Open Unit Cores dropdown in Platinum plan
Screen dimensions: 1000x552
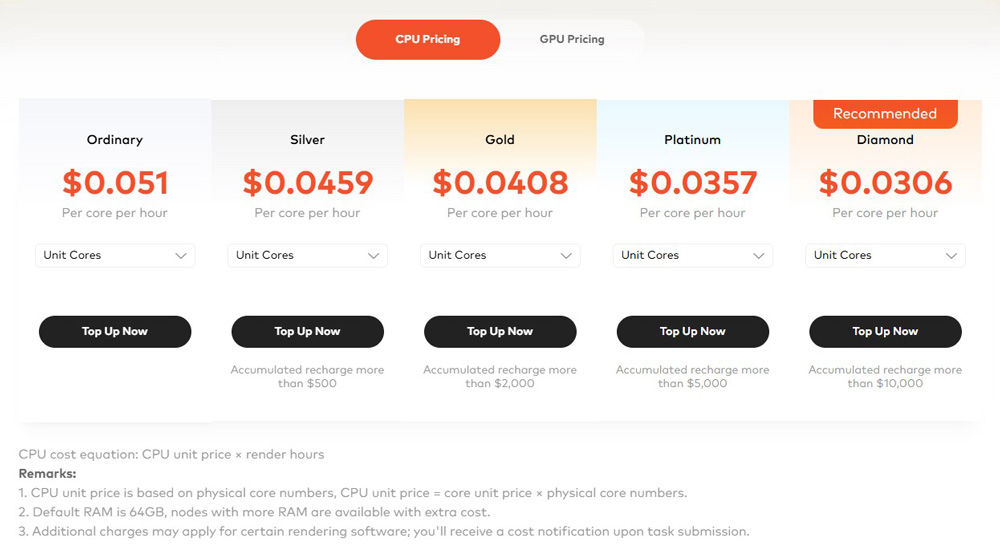pos(693,255)
